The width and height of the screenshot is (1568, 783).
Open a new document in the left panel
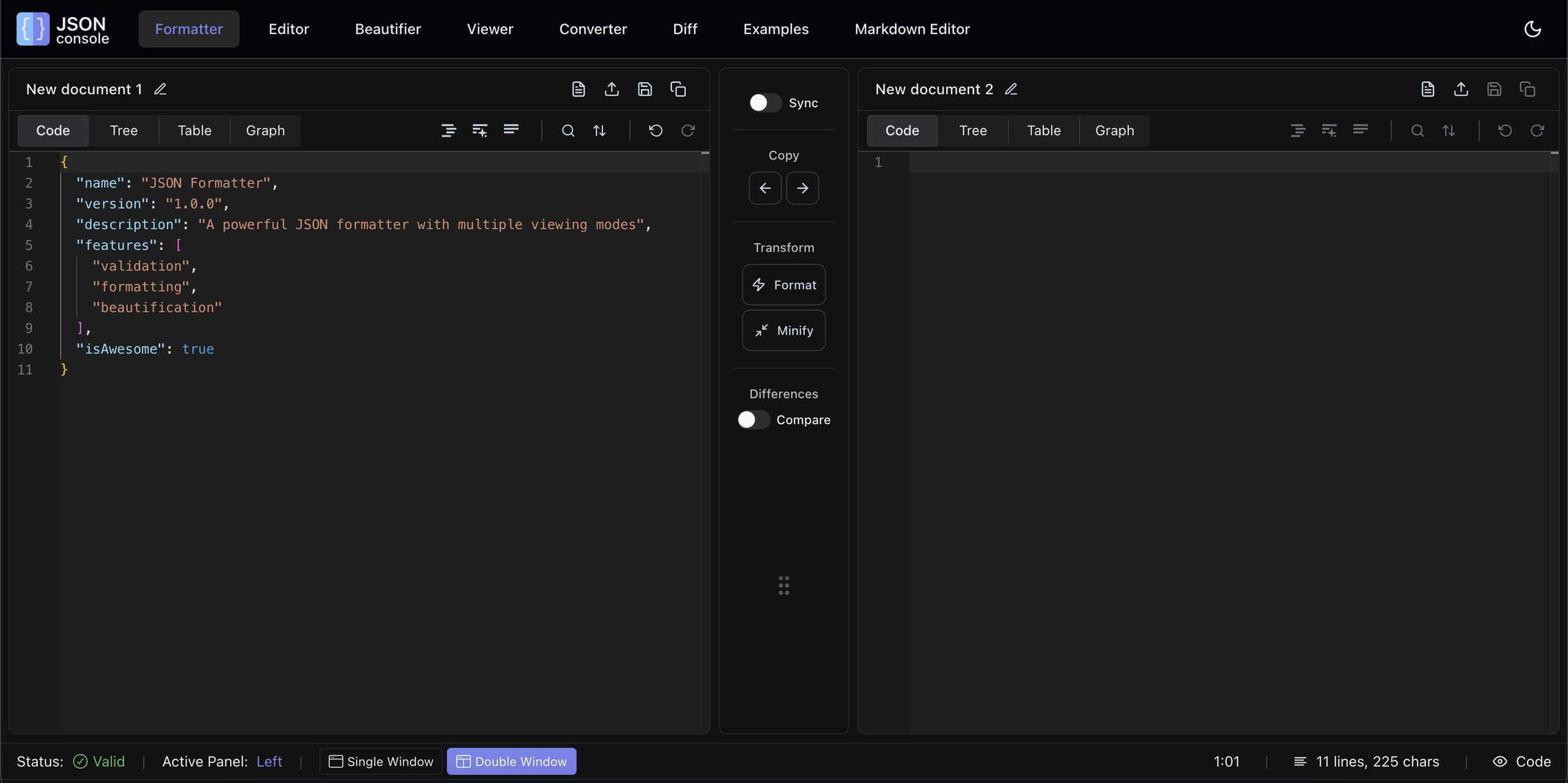click(x=578, y=89)
